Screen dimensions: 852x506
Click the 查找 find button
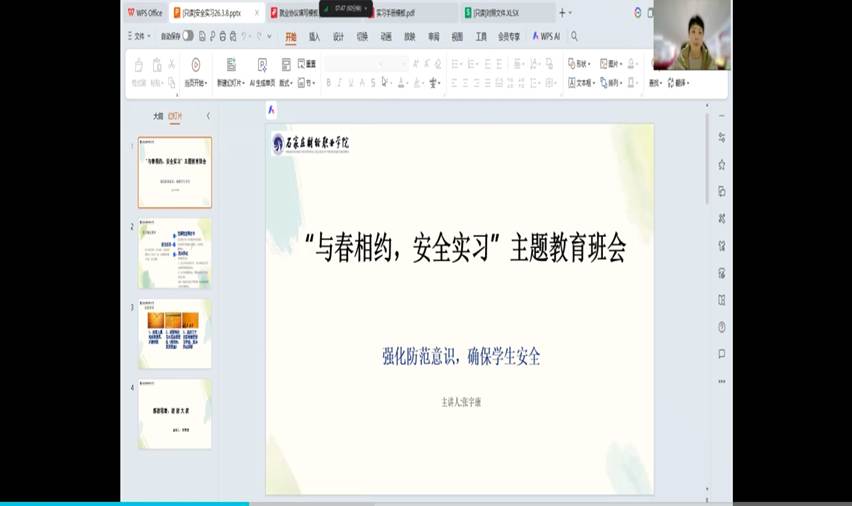point(656,83)
